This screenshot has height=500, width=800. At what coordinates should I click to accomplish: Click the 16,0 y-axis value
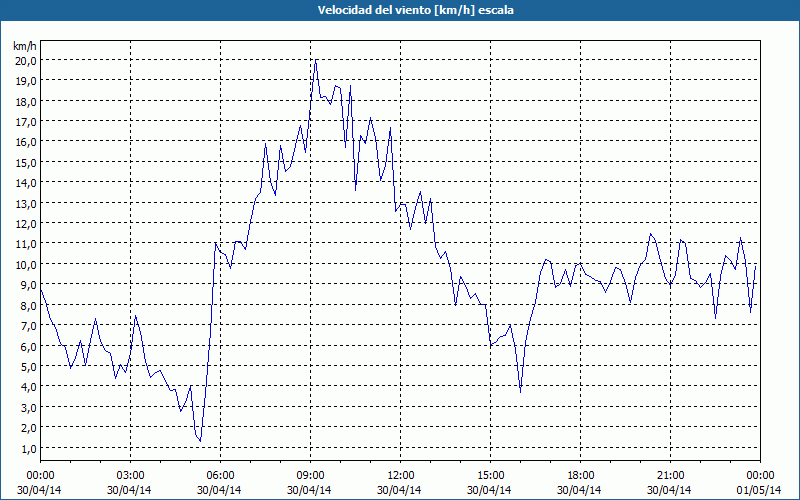click(x=26, y=142)
